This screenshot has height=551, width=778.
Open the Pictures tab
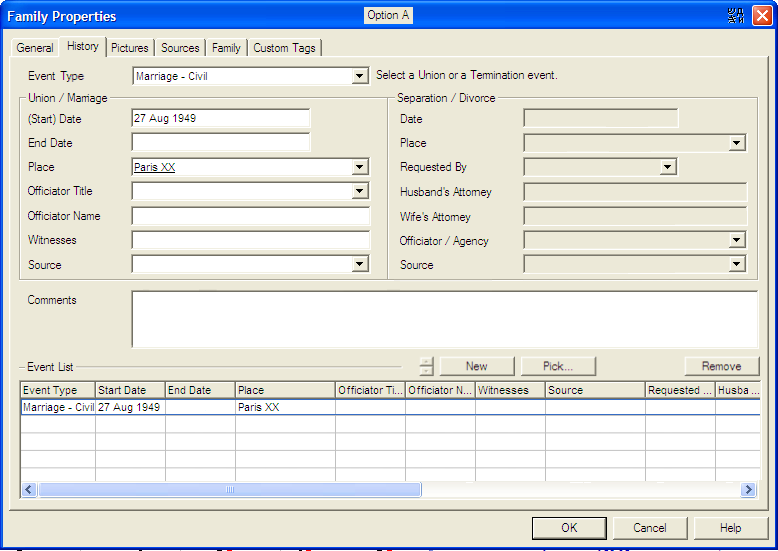[130, 48]
